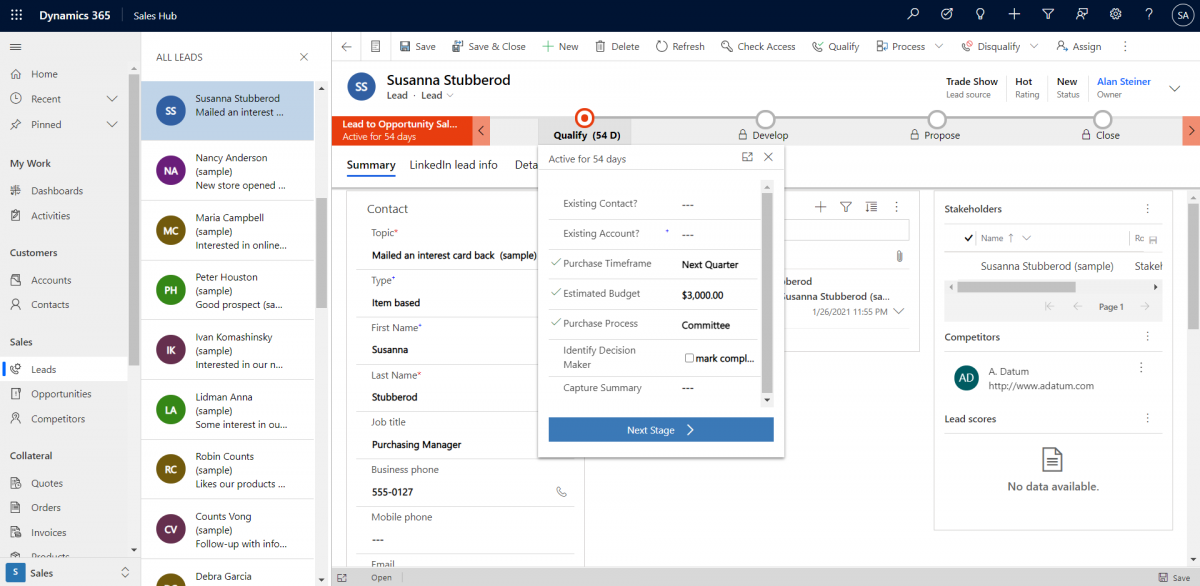The image size is (1200, 586).
Task: Expand the timeline entry dated 1/26/2021
Action: (899, 311)
